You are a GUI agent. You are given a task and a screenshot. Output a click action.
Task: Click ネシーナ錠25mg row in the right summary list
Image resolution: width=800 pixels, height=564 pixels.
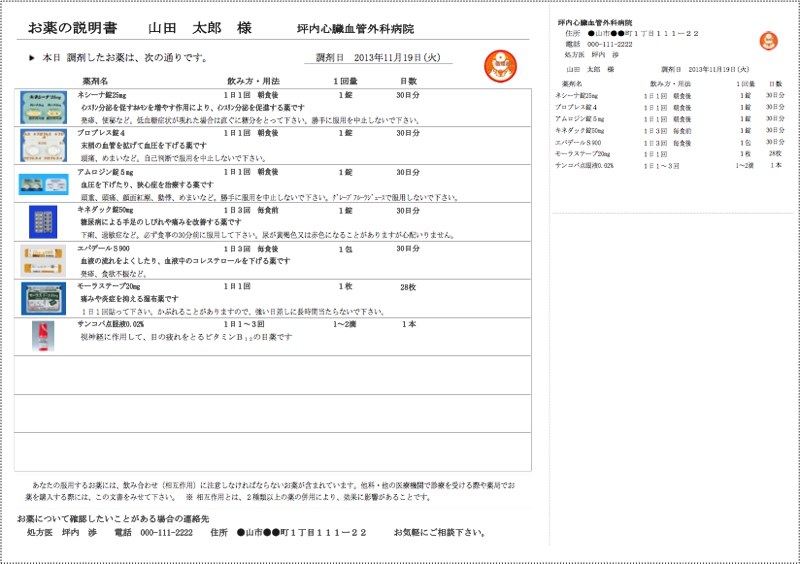581,95
